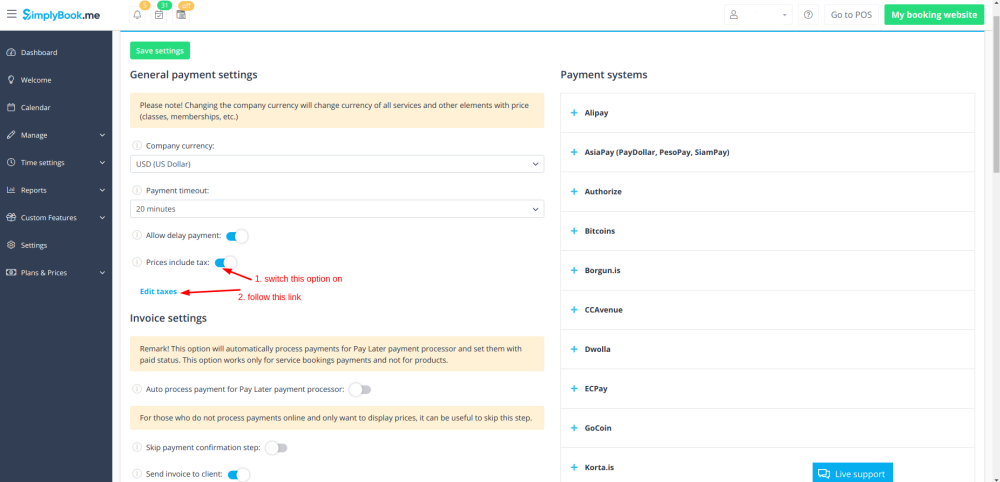Follow the Edit taxes link
Screen dimensions: 1000x482
[x=158, y=292]
